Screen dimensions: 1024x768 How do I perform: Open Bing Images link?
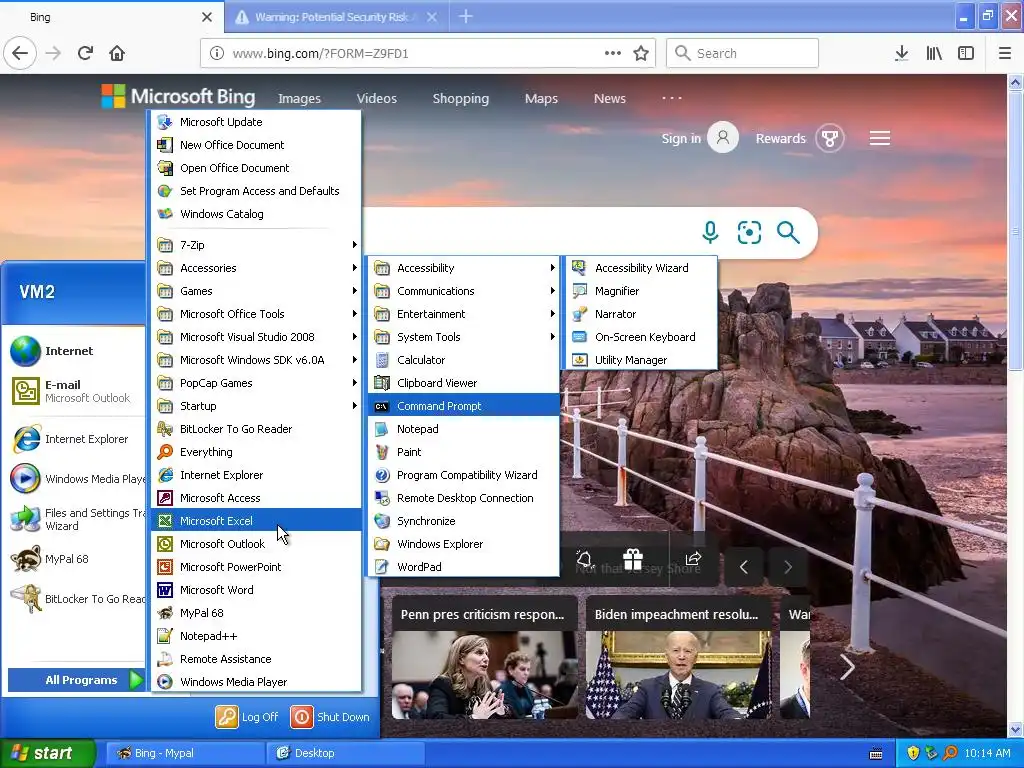(299, 99)
